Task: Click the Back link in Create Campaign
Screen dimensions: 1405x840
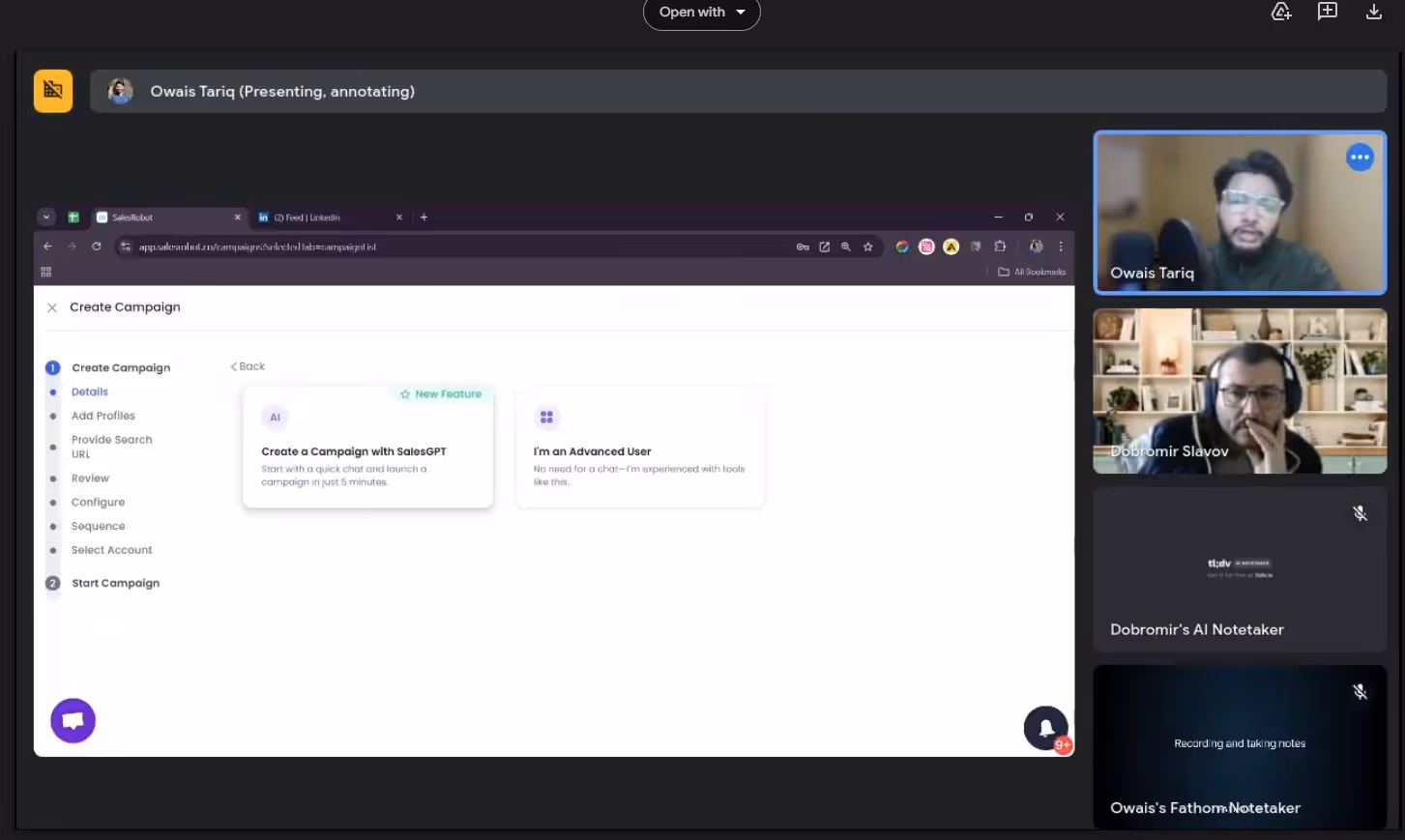Action: [x=247, y=365]
